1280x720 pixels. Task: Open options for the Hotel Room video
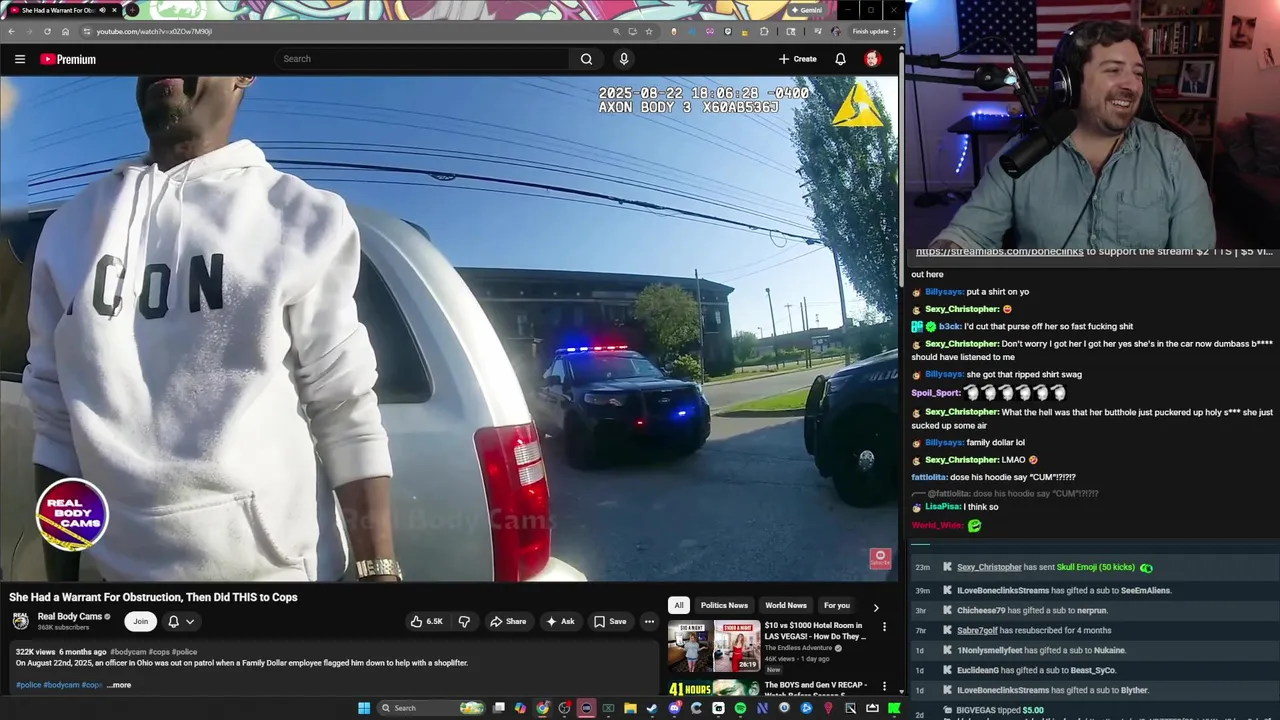click(884, 627)
